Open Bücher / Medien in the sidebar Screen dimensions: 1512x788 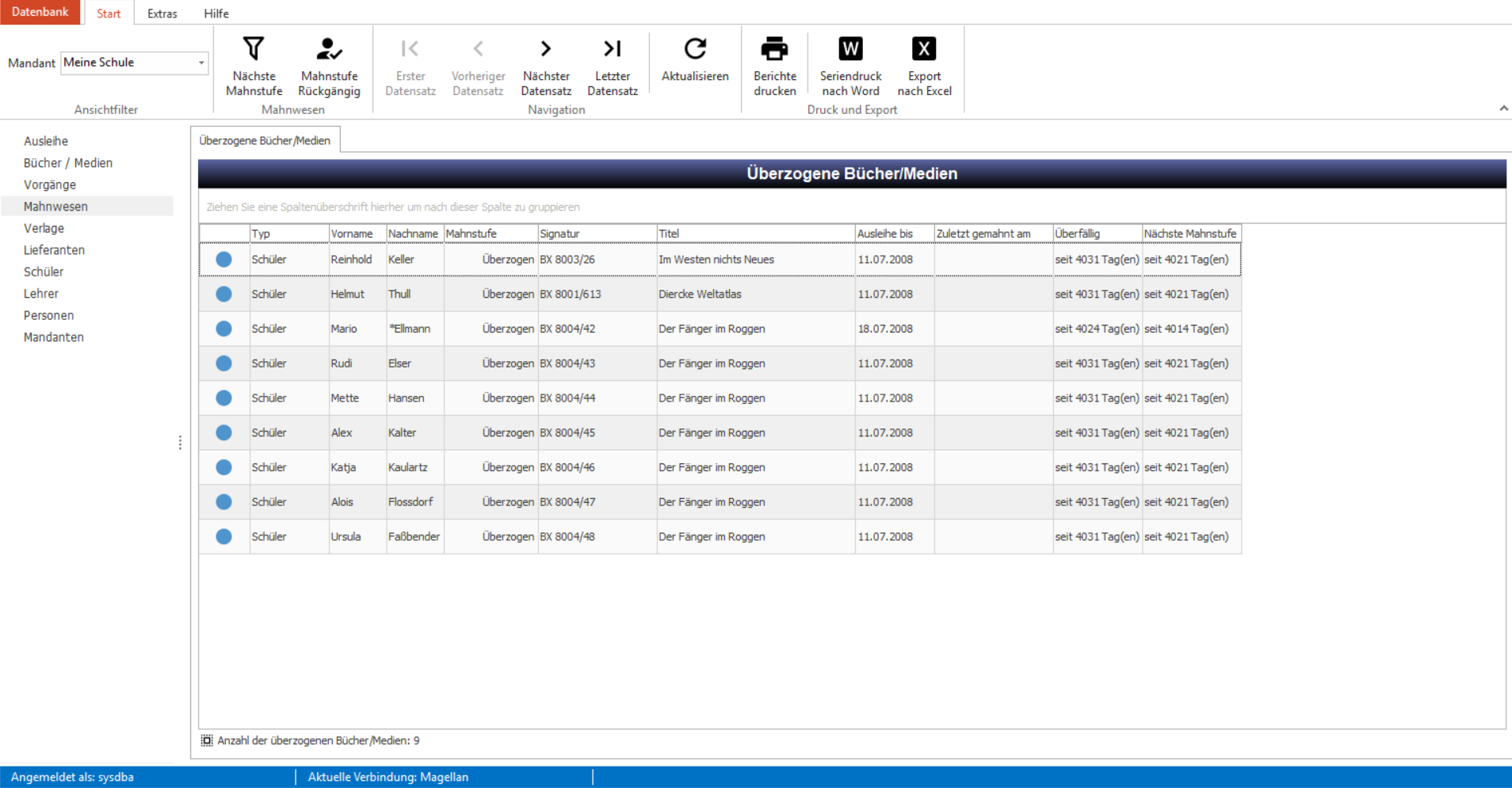pyautogui.click(x=68, y=162)
